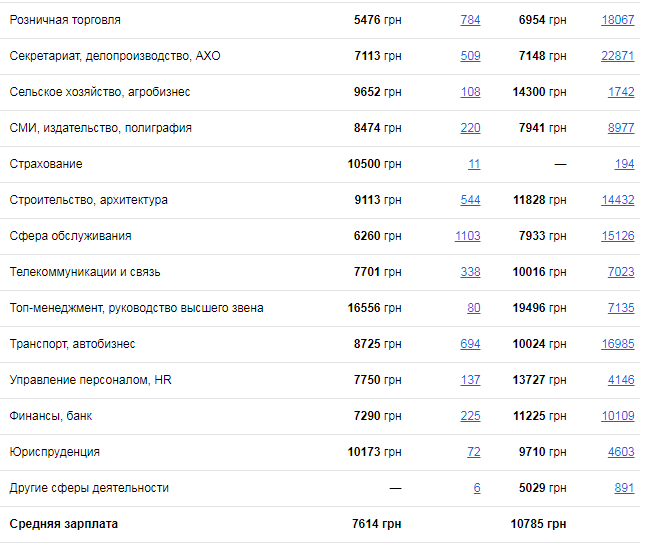Click the 108 link for Сельское хозяйство

[x=470, y=92]
